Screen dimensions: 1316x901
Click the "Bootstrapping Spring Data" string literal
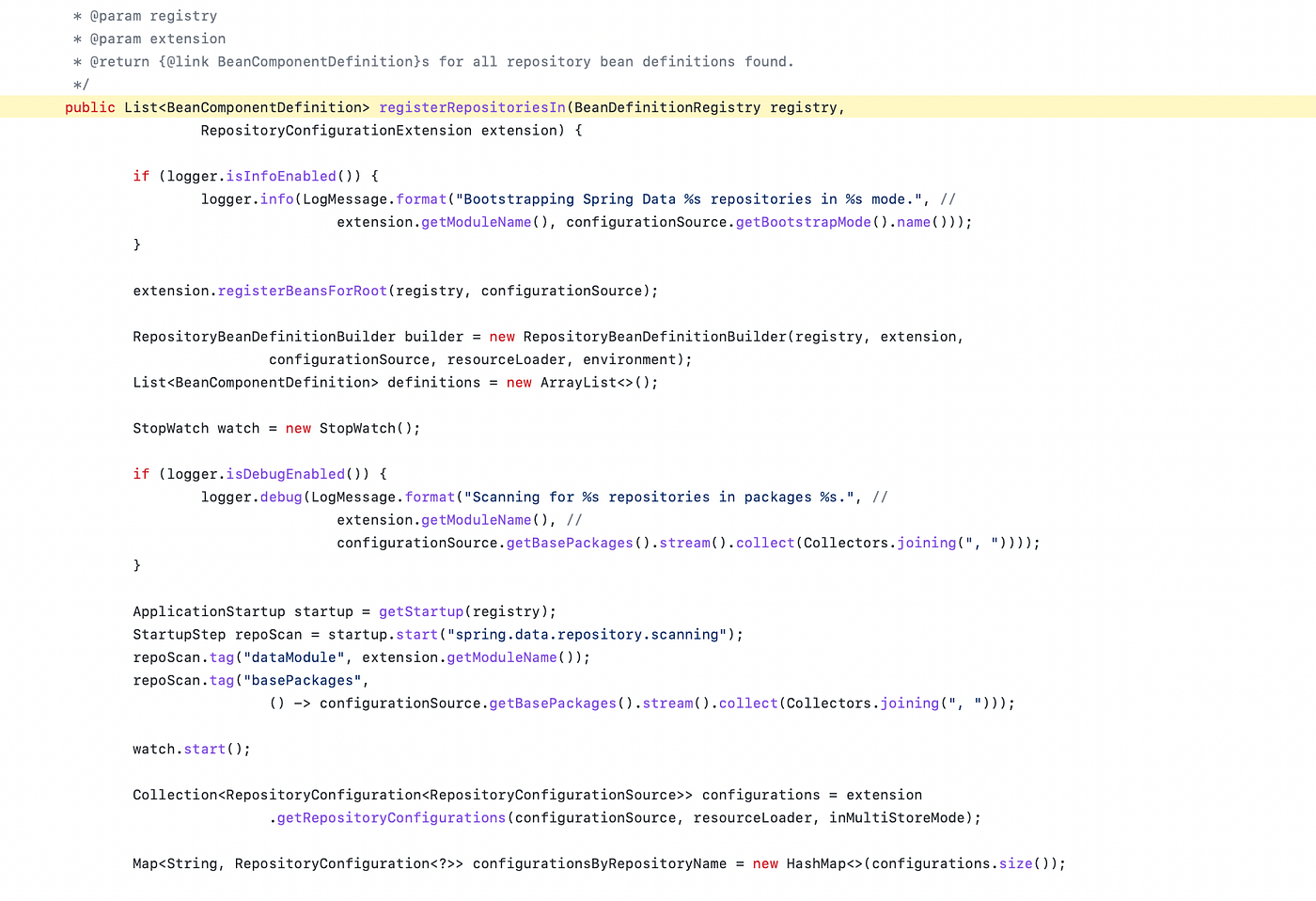(686, 199)
